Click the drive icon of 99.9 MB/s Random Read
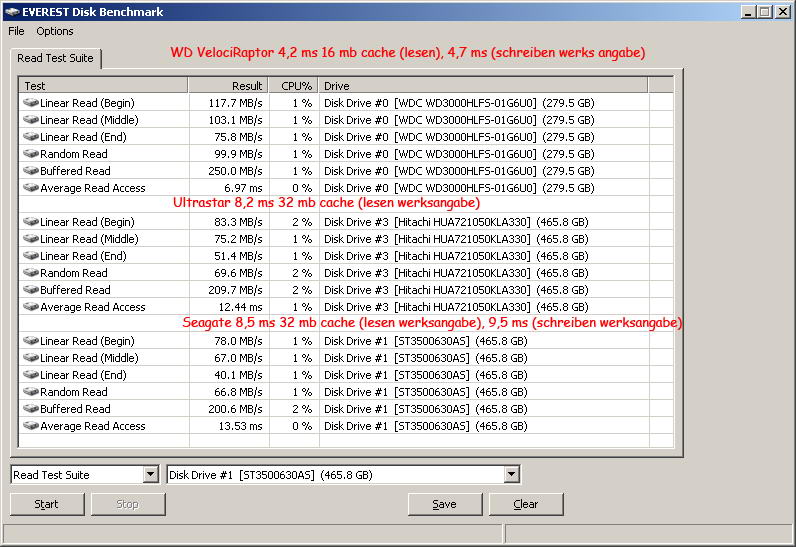This screenshot has width=796, height=547. (x=31, y=154)
